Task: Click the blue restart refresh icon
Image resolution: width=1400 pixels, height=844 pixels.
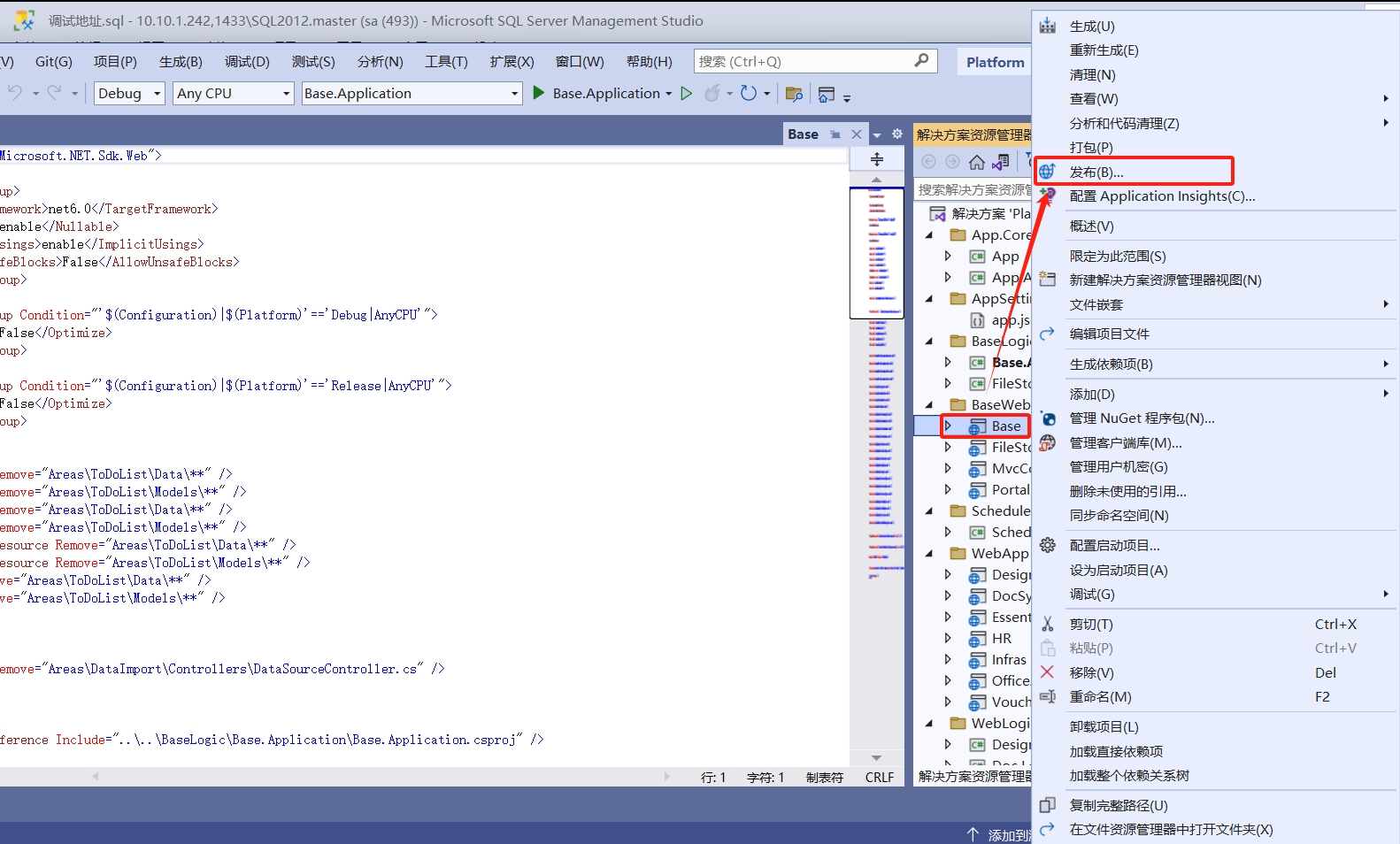Action: [749, 93]
